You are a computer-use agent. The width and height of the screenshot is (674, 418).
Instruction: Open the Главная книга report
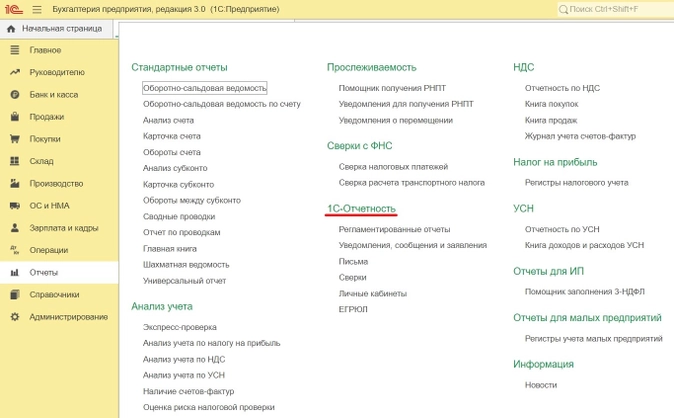point(170,249)
